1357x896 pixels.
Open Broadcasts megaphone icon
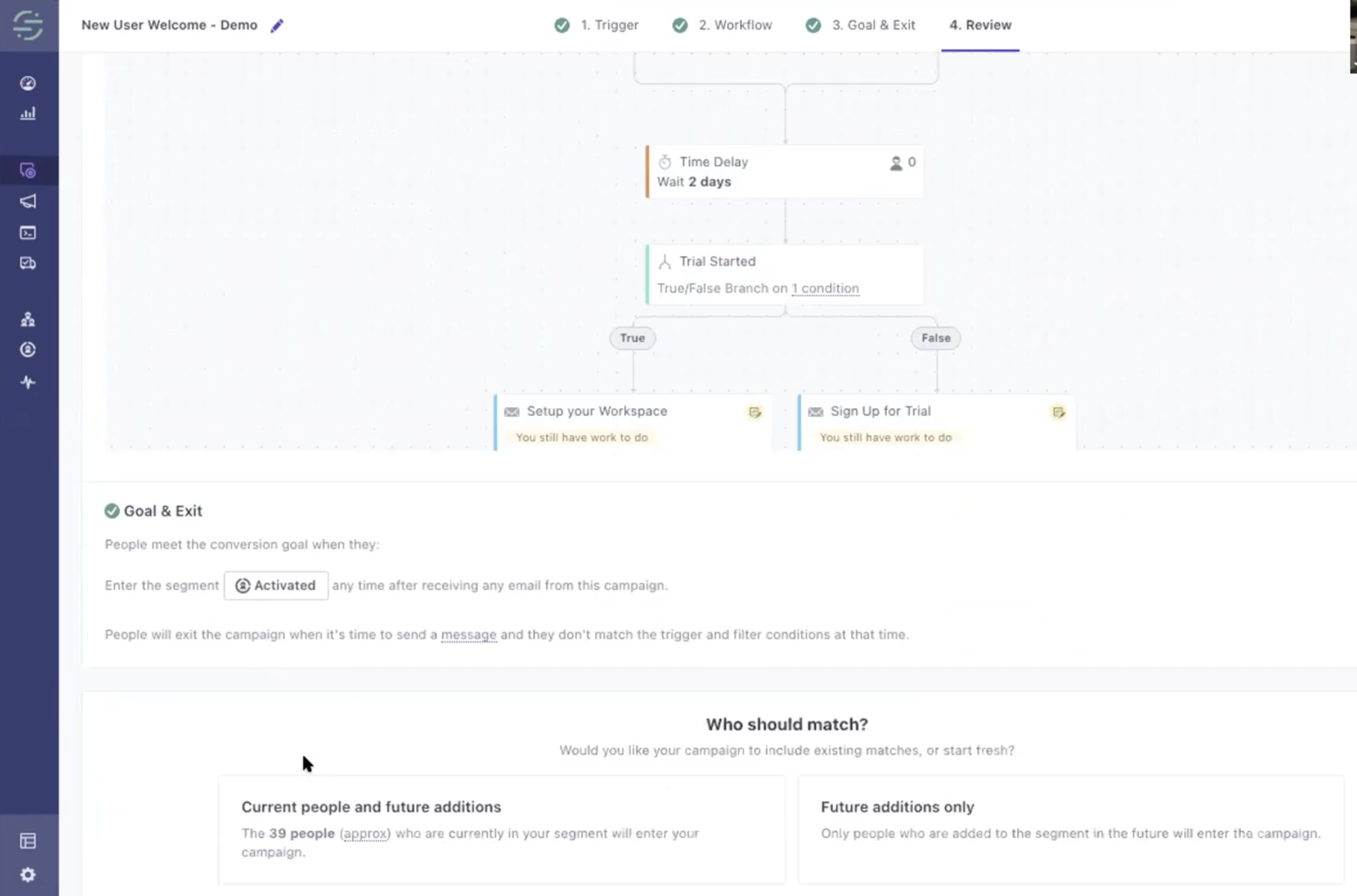28,201
